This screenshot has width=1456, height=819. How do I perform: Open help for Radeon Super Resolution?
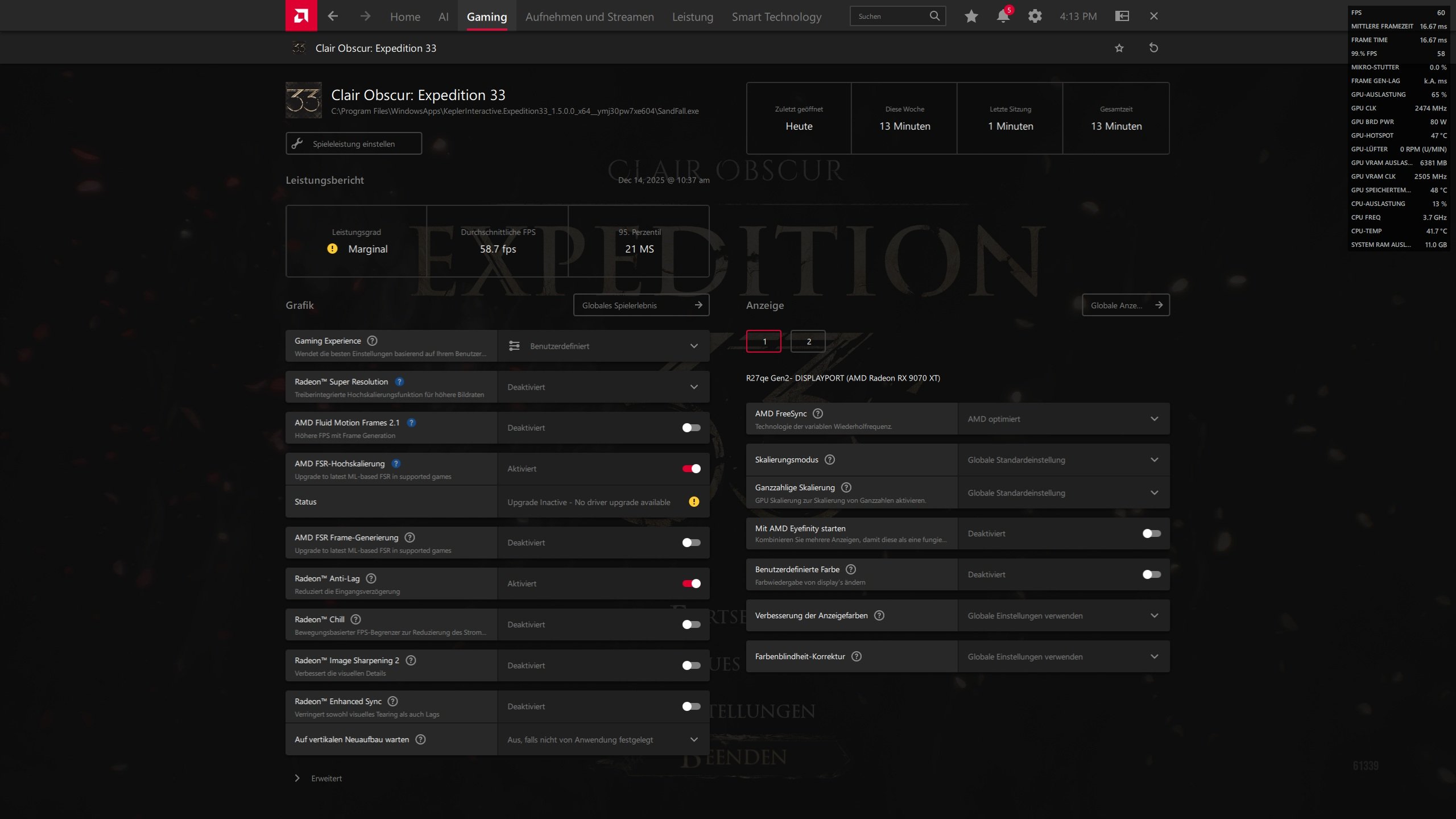[399, 382]
